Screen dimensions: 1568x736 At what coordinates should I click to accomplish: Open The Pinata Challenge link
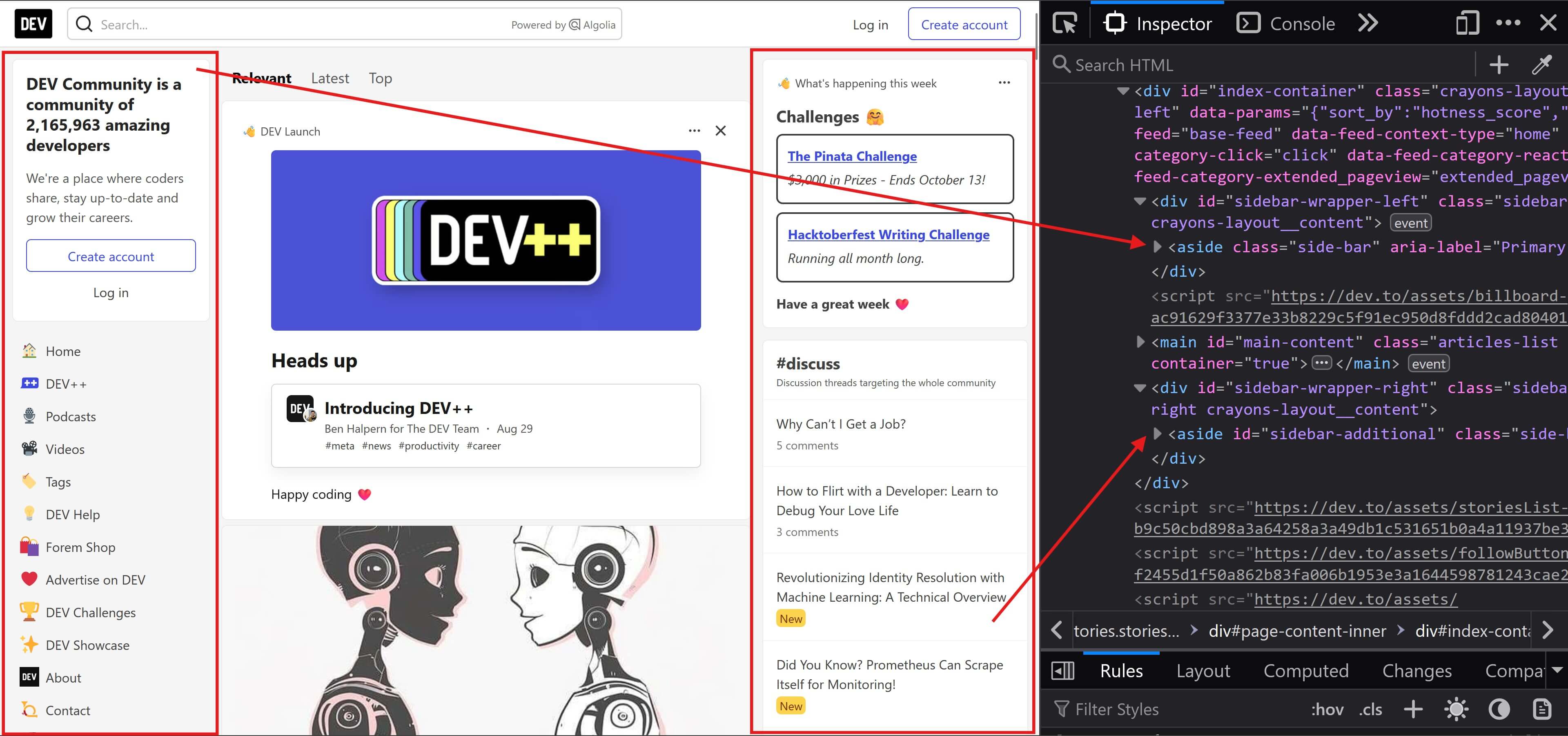pyautogui.click(x=852, y=156)
